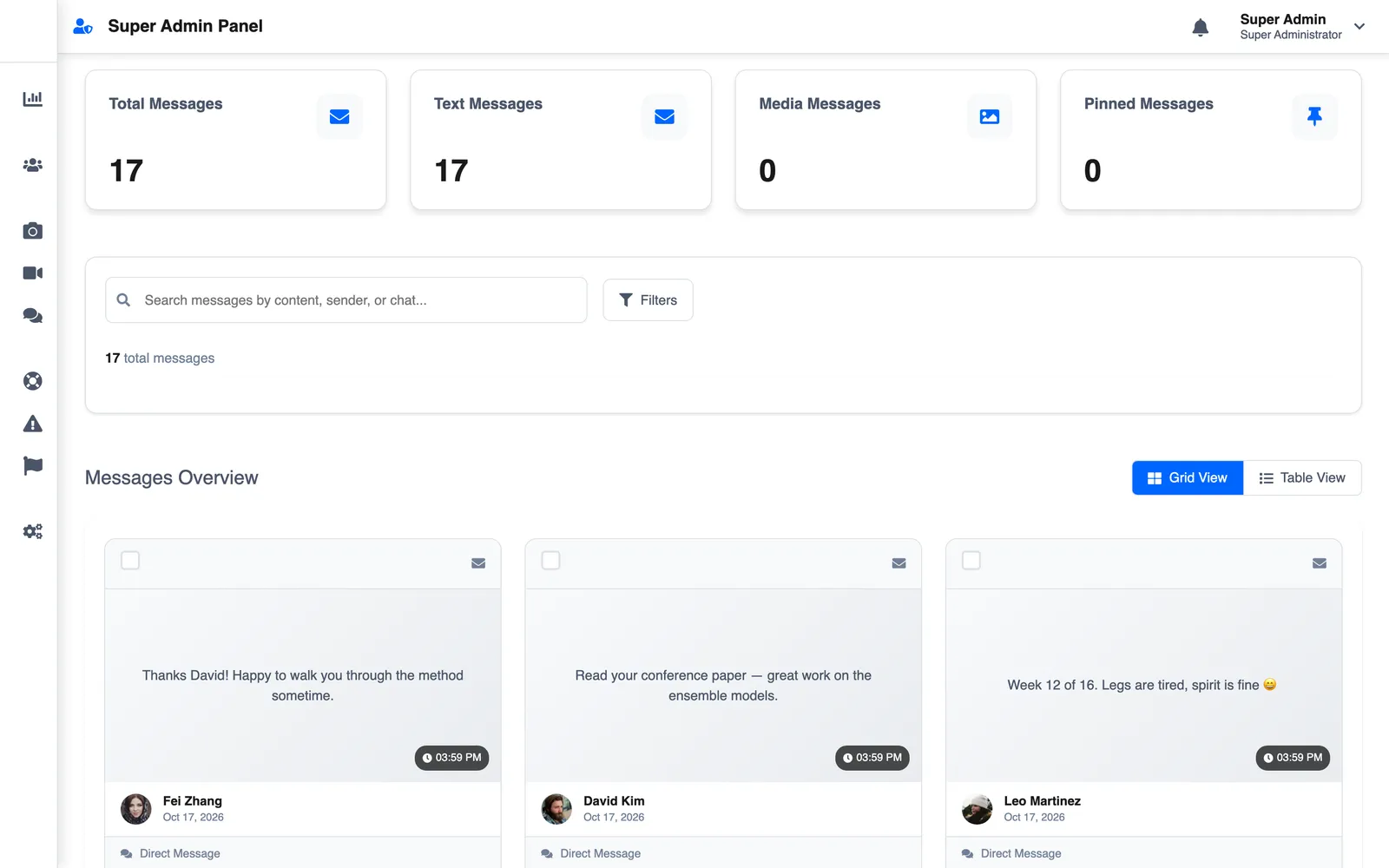Open the camera photos sidebar icon

click(32, 231)
